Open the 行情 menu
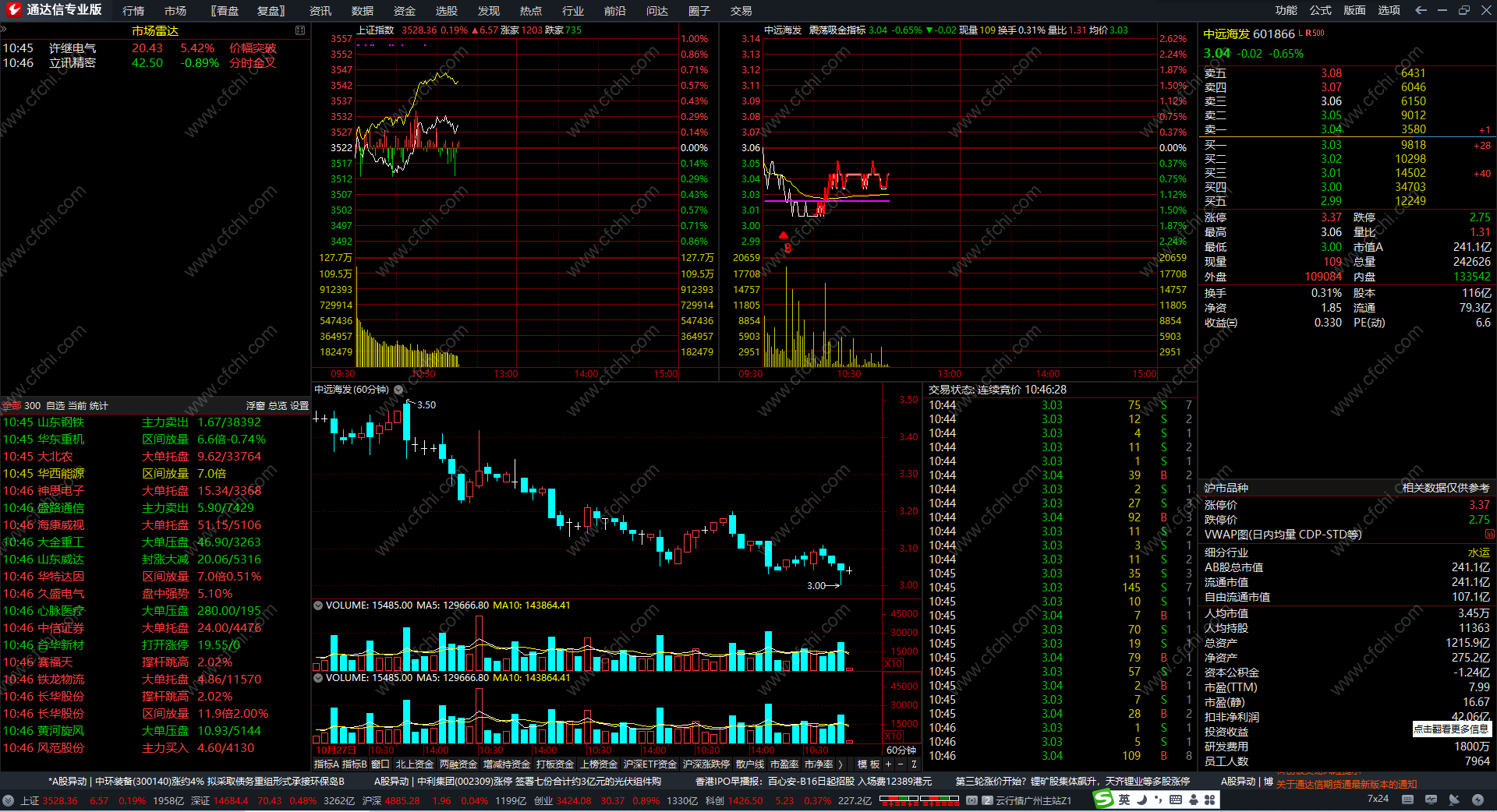 coord(133,11)
